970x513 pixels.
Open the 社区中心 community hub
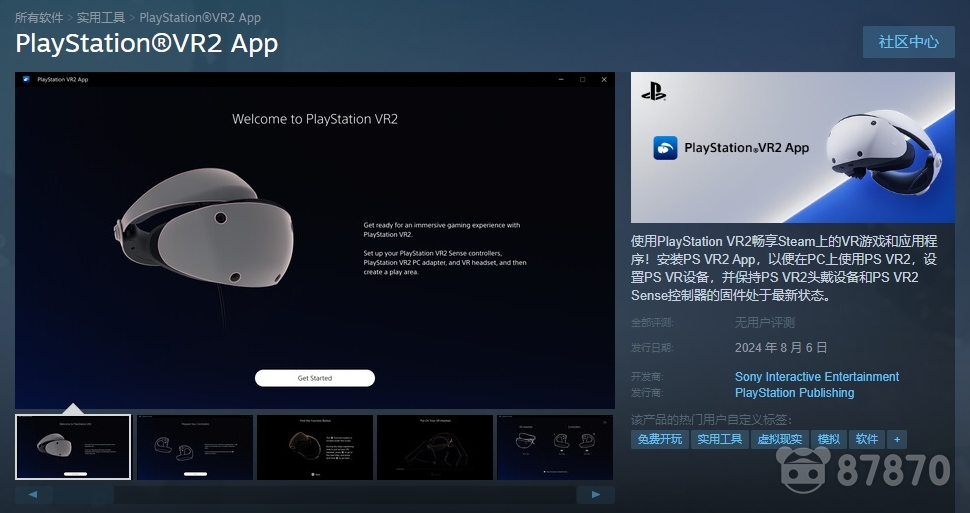(x=908, y=42)
